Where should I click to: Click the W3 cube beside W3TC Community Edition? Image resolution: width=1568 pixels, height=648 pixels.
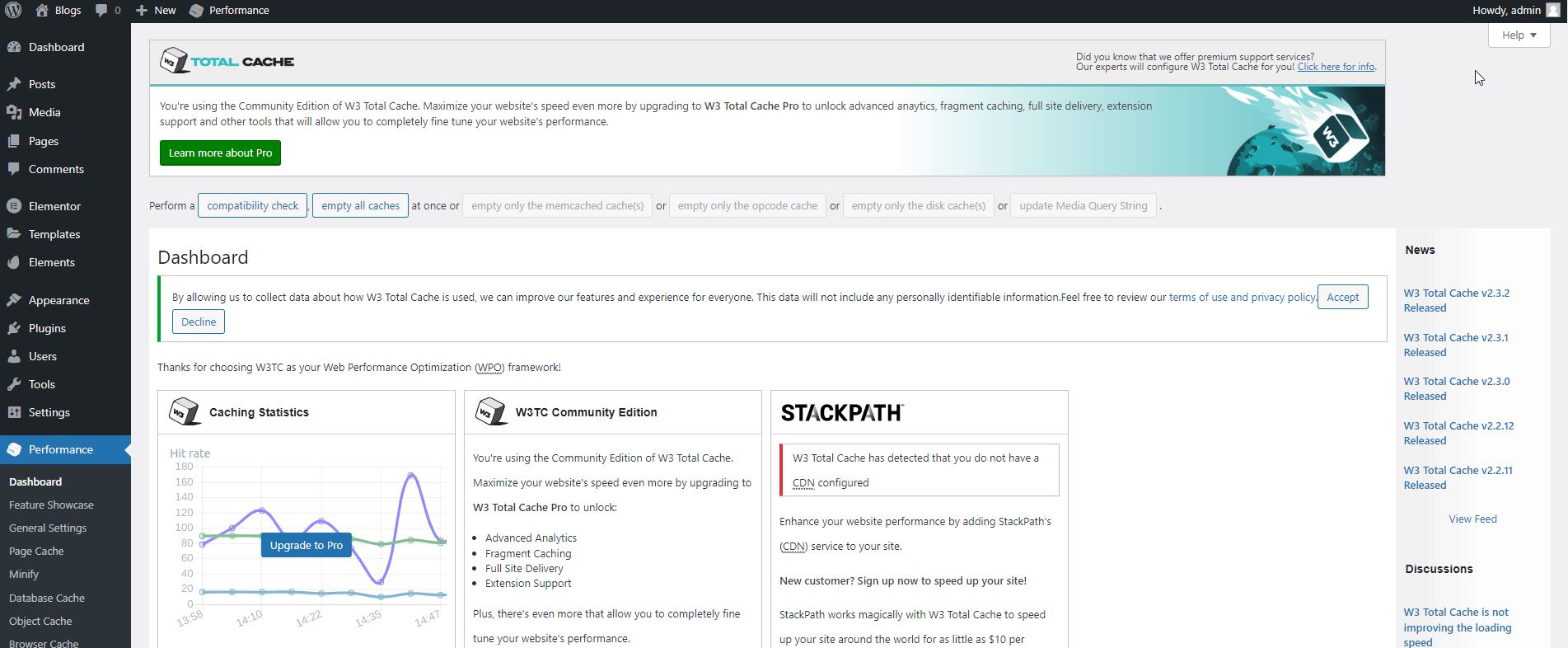tap(491, 411)
